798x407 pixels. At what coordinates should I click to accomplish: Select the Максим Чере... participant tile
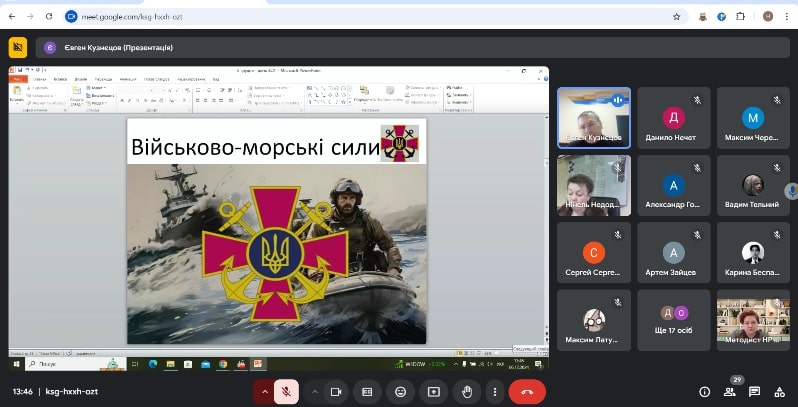[753, 118]
